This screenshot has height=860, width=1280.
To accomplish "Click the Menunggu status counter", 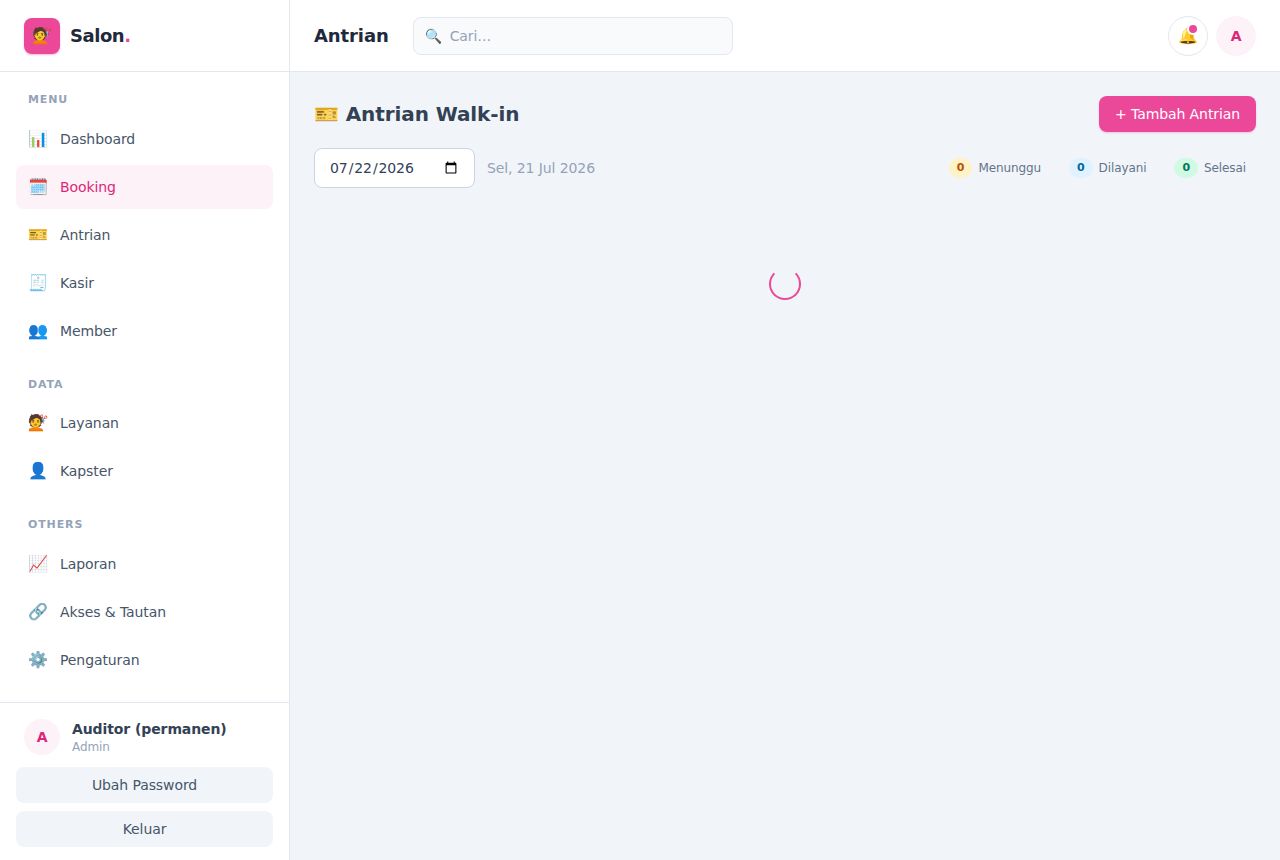I will point(995,168).
